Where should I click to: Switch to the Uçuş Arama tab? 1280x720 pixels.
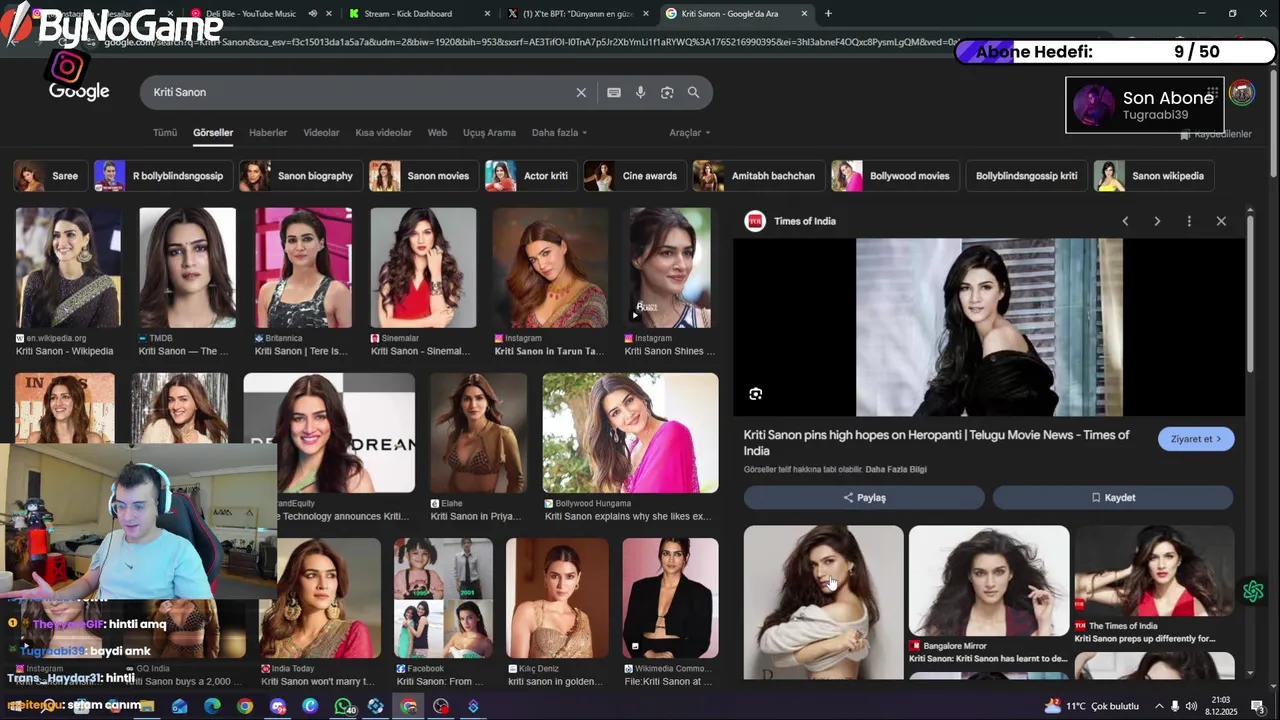(x=489, y=133)
